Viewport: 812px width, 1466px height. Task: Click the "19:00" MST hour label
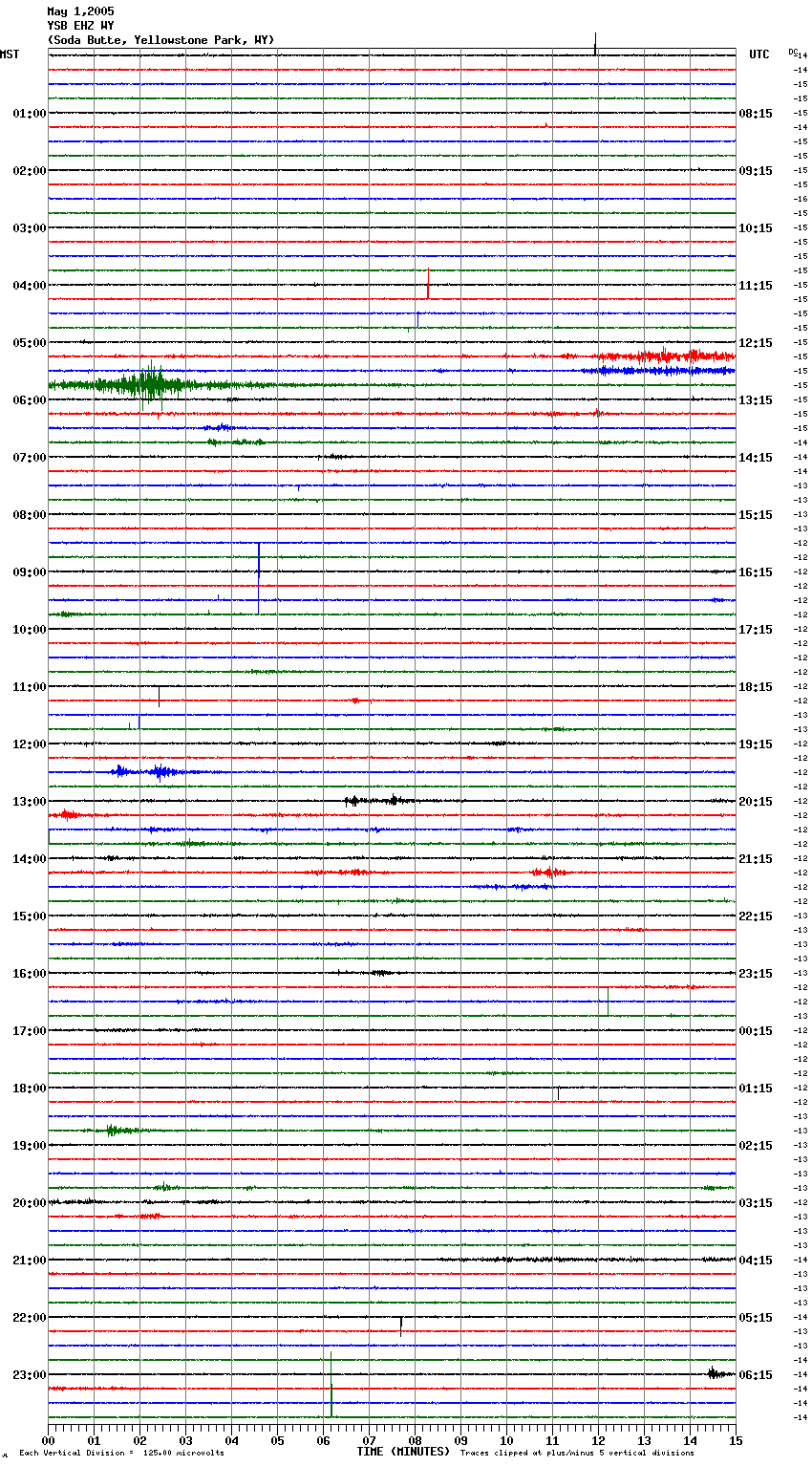(30, 1146)
